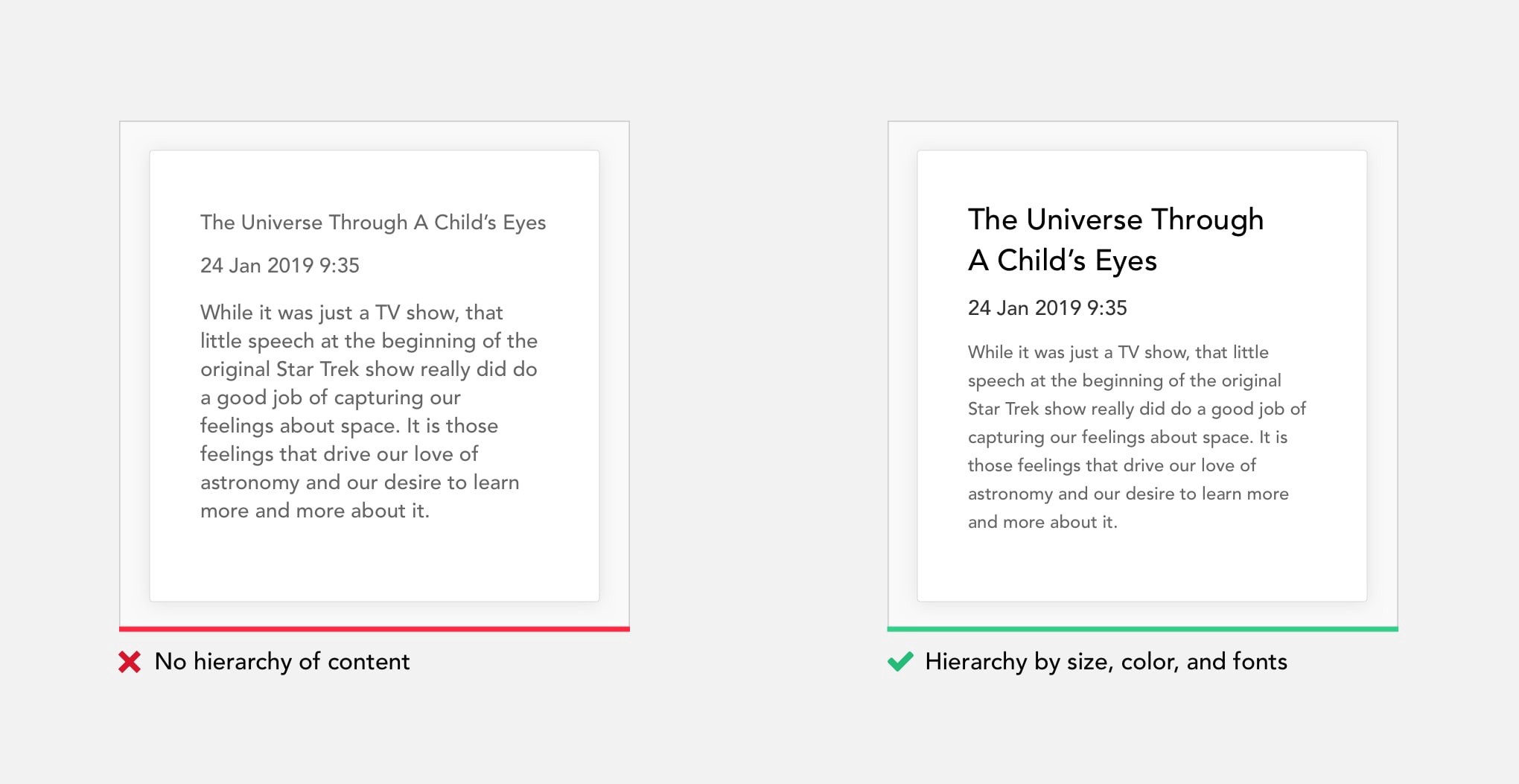Image resolution: width=1519 pixels, height=784 pixels.
Task: Click 'and more about it.' in right card
Action: (x=1042, y=522)
